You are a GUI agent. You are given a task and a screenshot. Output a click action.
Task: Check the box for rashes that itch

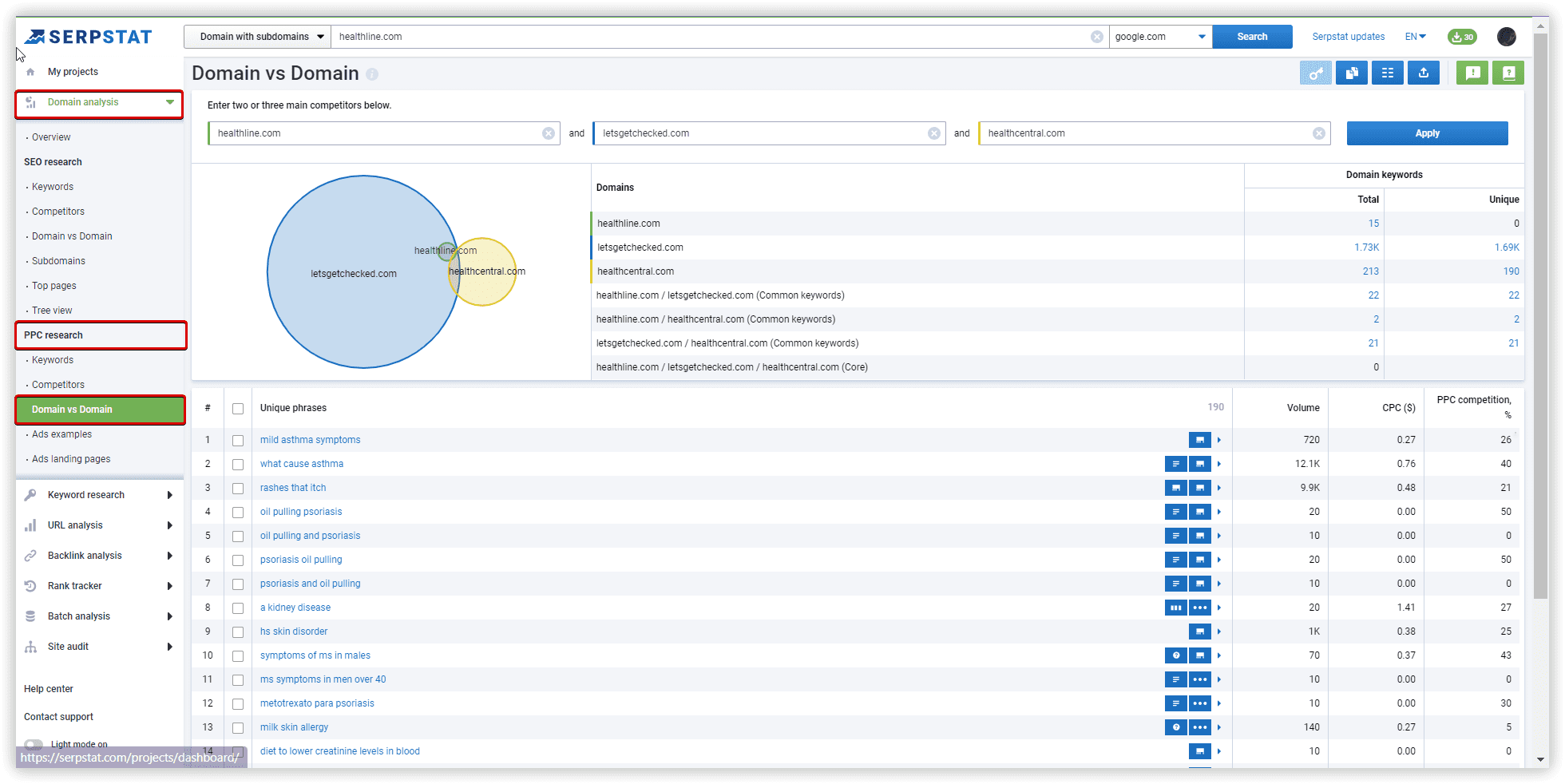(x=238, y=489)
